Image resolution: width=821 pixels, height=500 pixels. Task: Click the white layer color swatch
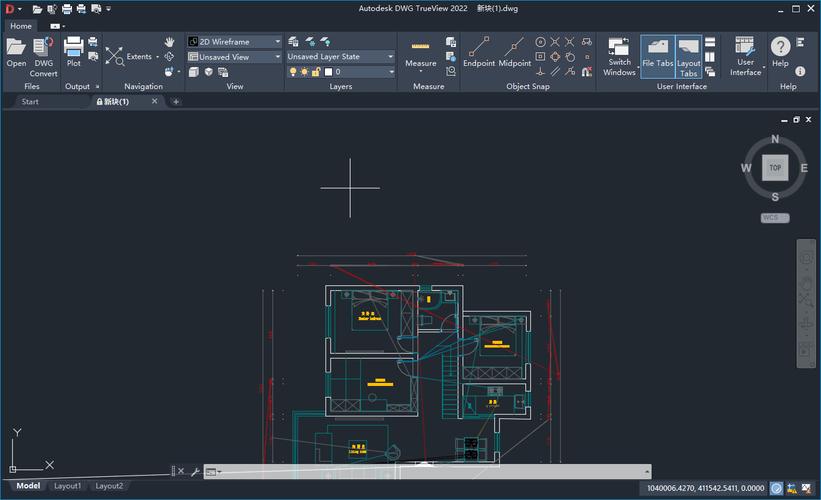(328, 72)
